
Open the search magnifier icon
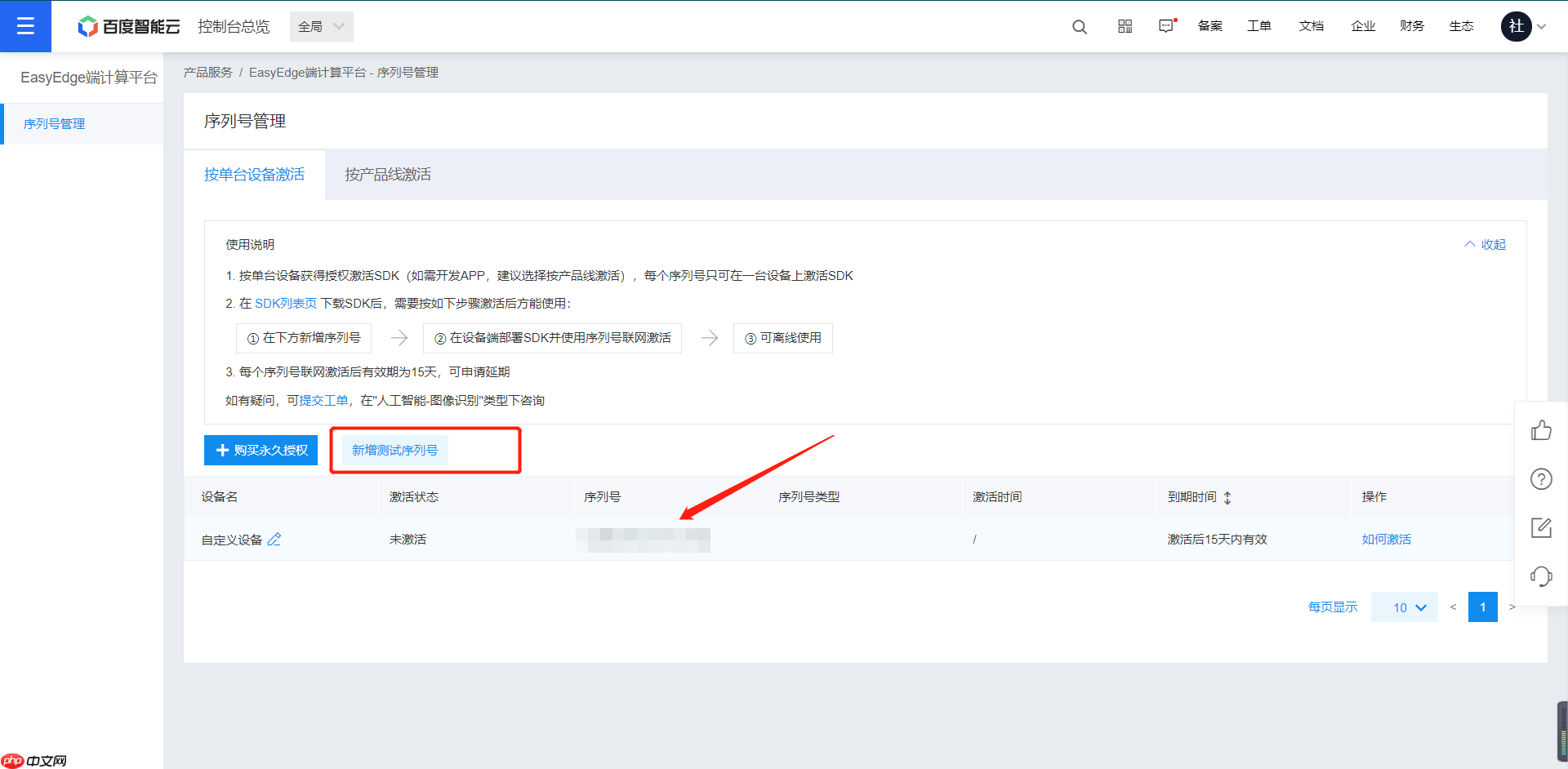tap(1079, 26)
